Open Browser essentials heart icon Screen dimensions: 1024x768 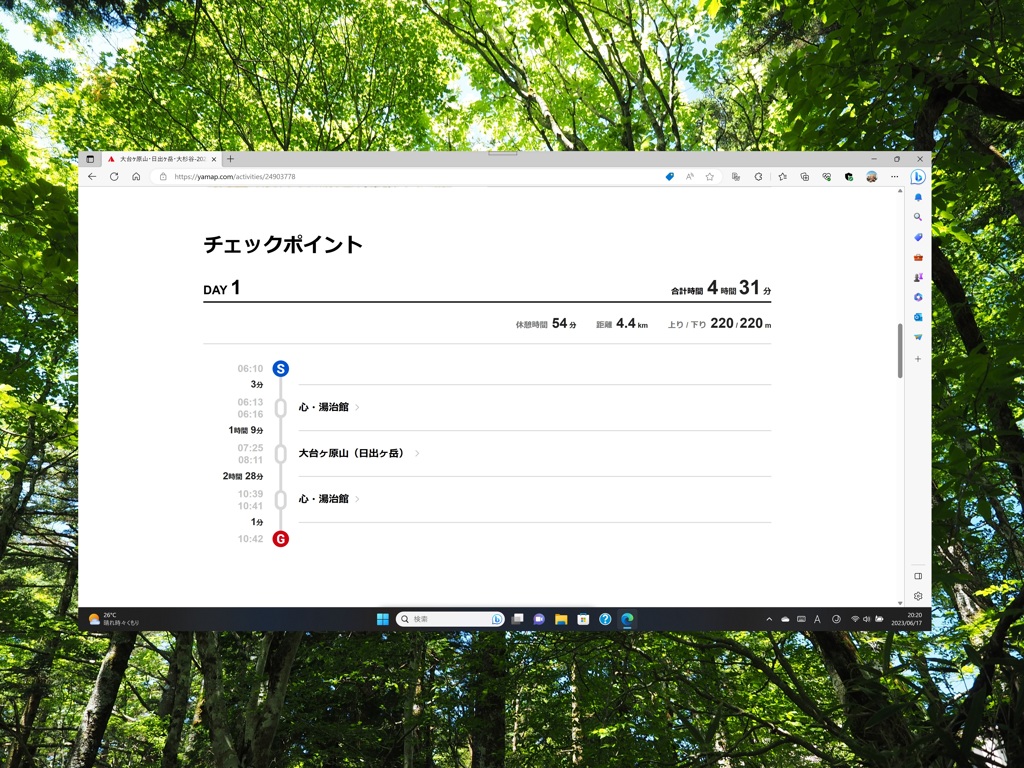click(x=827, y=176)
